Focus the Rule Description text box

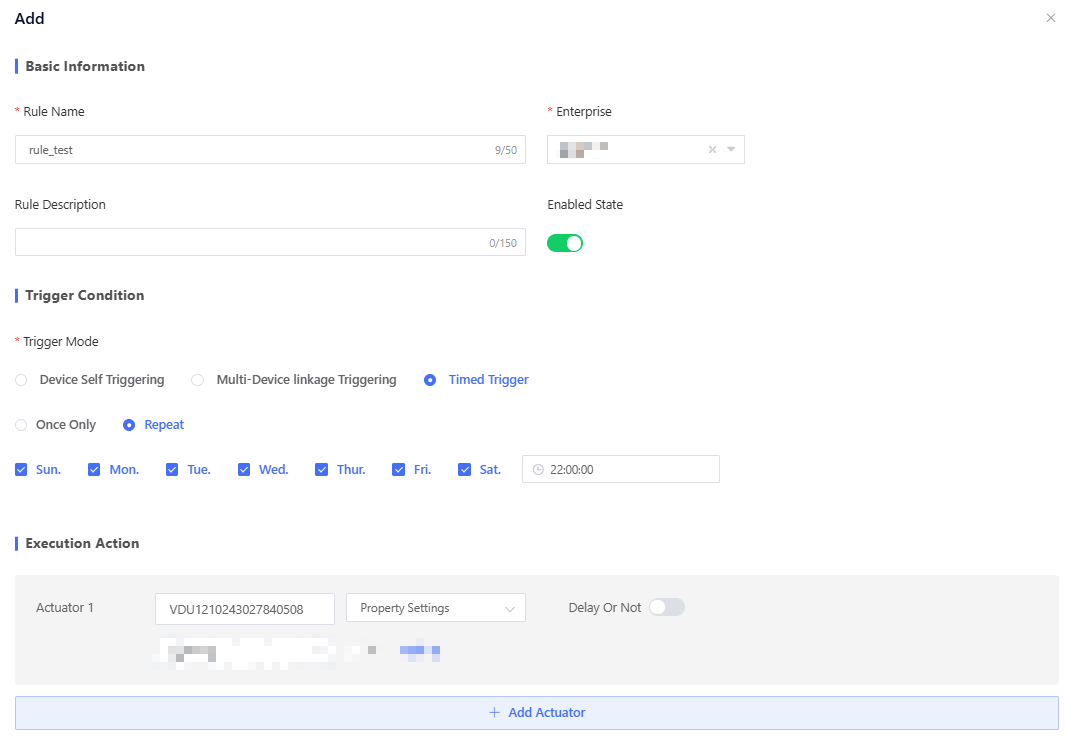[x=250, y=243]
